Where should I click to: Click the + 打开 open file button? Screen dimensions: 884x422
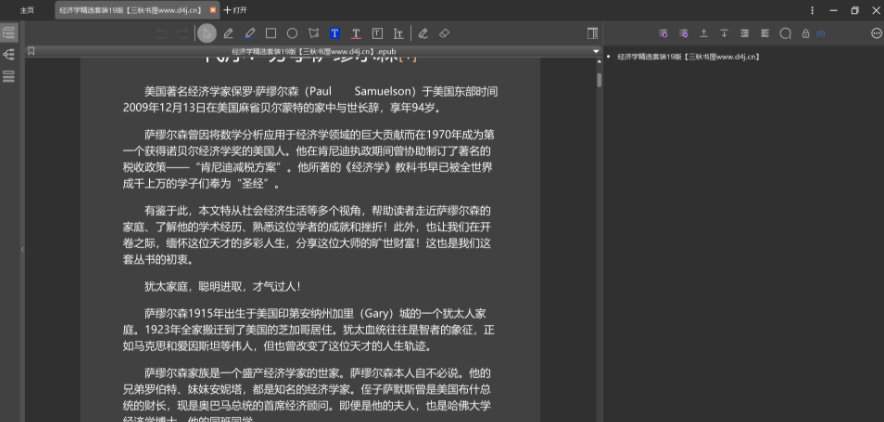pos(235,10)
